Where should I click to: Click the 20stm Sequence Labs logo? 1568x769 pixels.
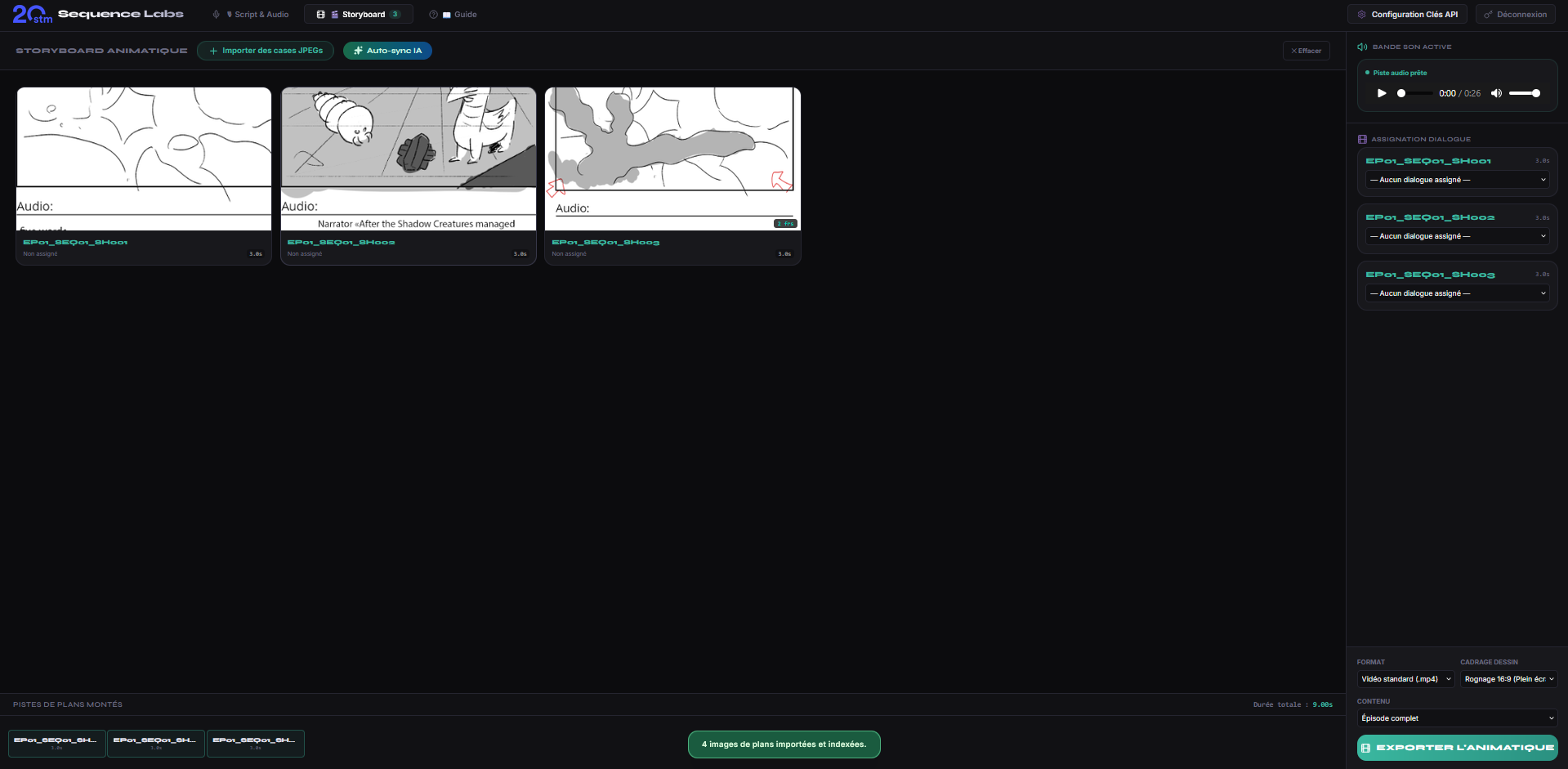pos(98,14)
